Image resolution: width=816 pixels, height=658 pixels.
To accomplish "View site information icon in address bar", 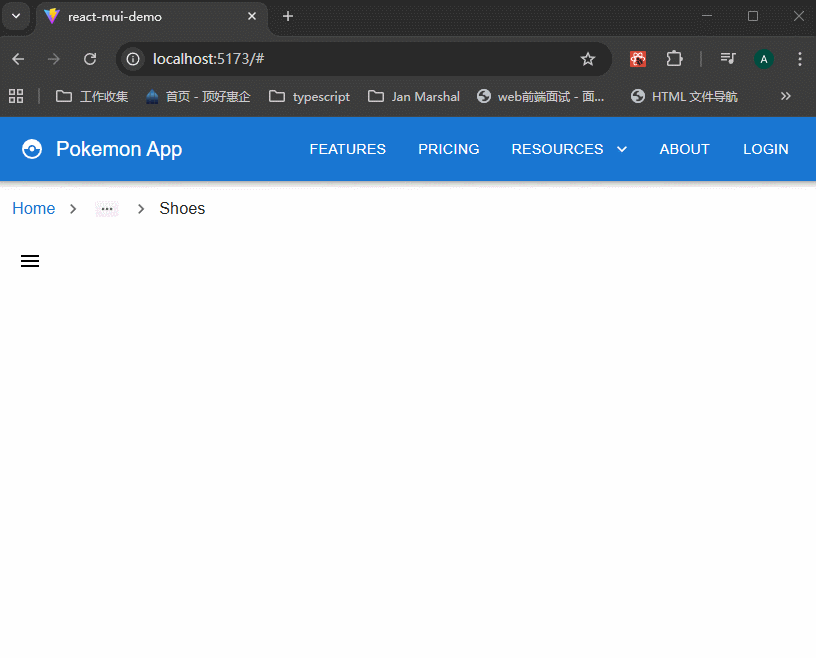I will pos(133,59).
